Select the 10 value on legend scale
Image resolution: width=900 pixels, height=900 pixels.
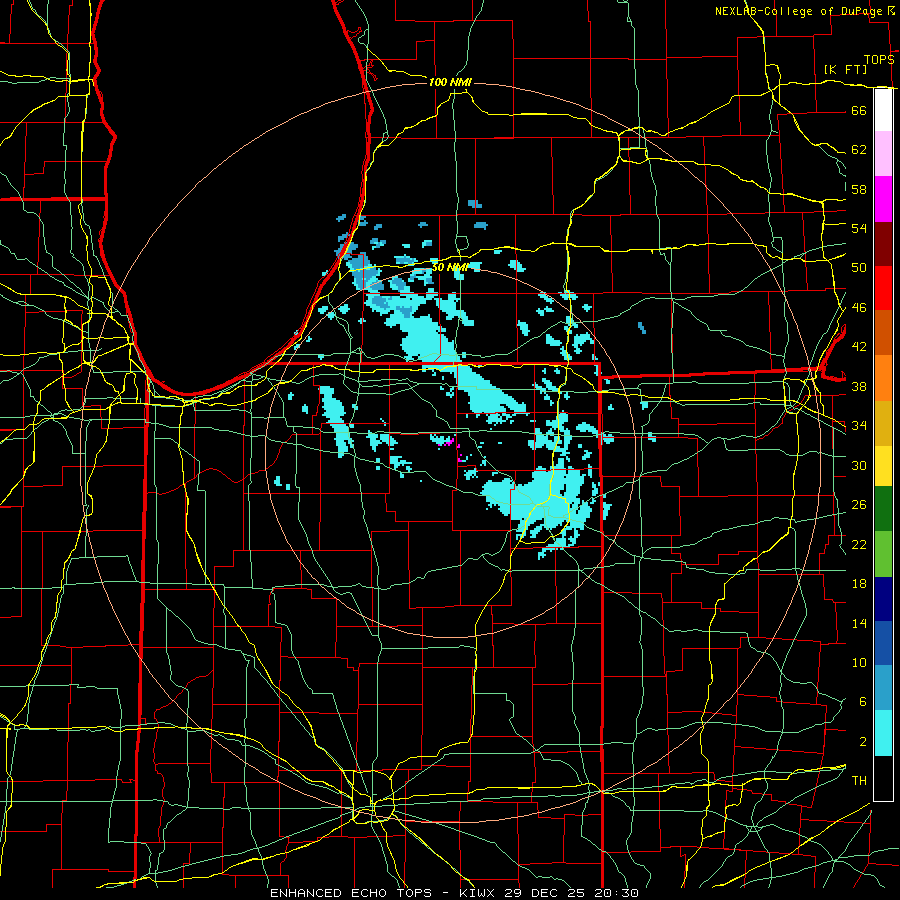(859, 662)
